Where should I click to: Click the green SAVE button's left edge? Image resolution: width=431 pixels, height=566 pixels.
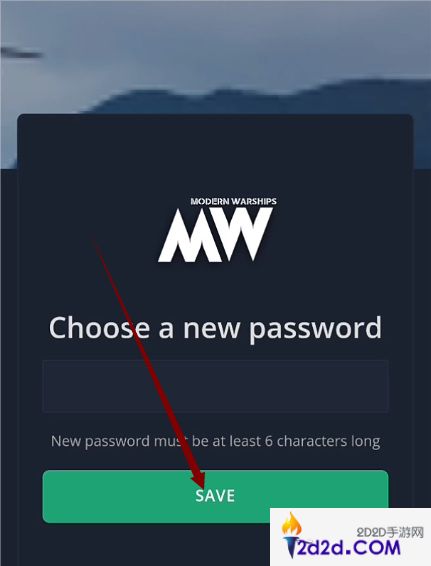click(45, 496)
